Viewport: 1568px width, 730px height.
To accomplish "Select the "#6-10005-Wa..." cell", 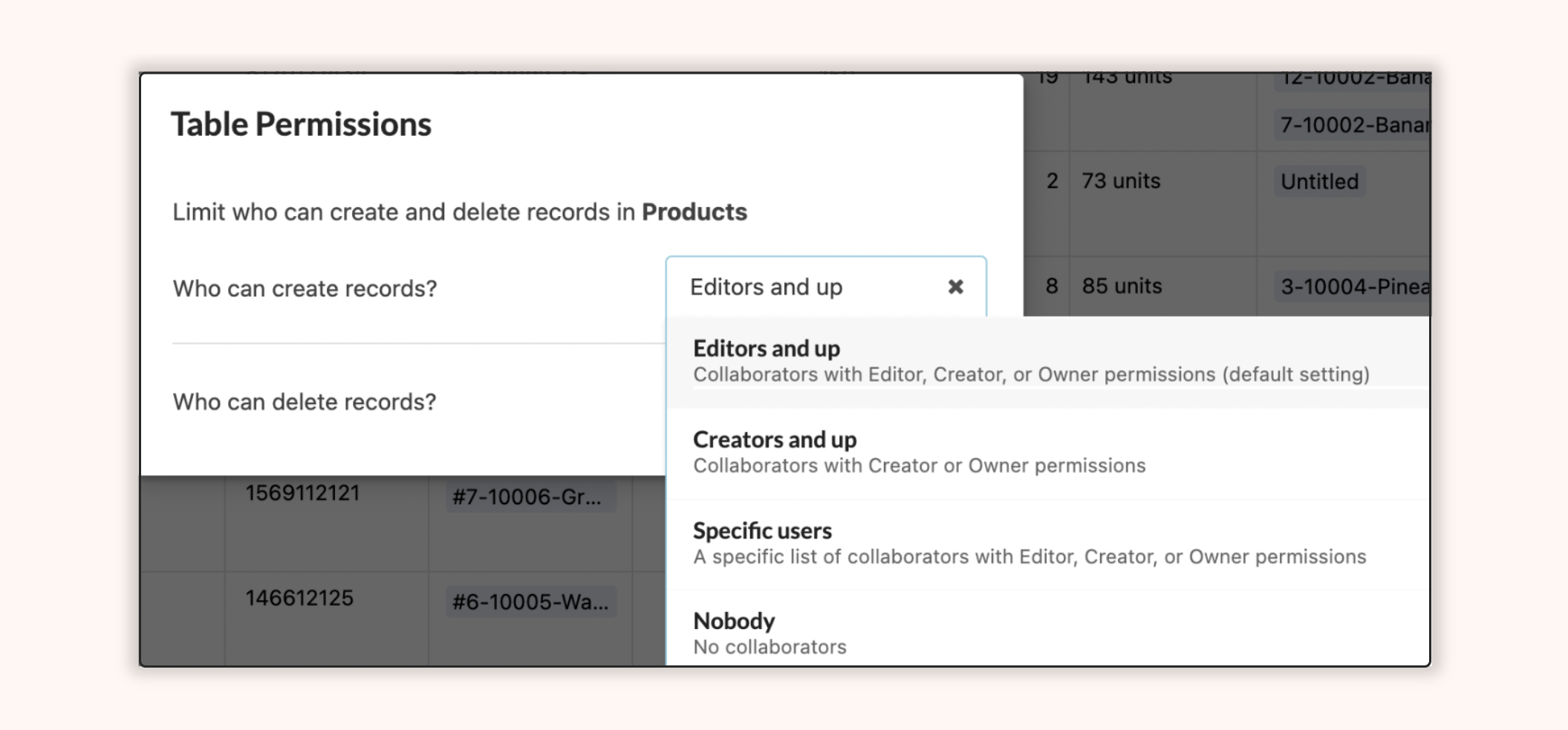I will tap(529, 602).
